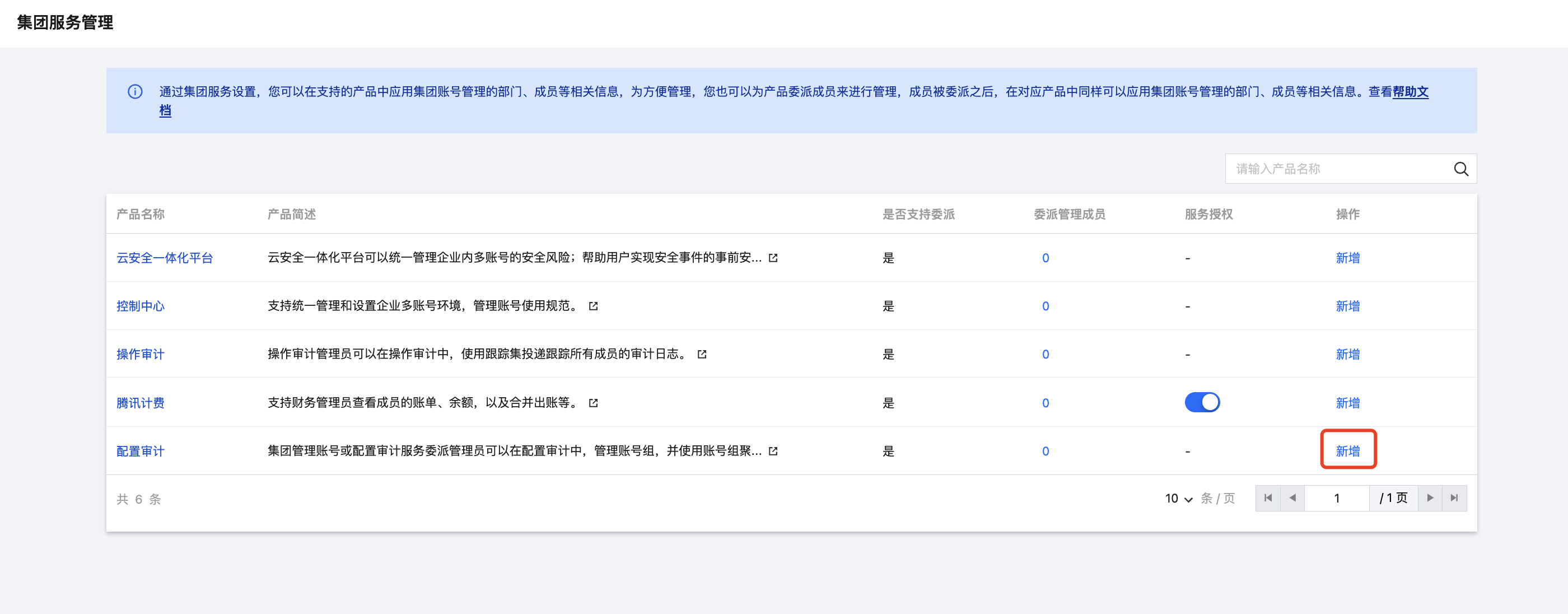
Task: Open external link icon for 云安全一体化平台 description
Action: pyautogui.click(x=773, y=258)
